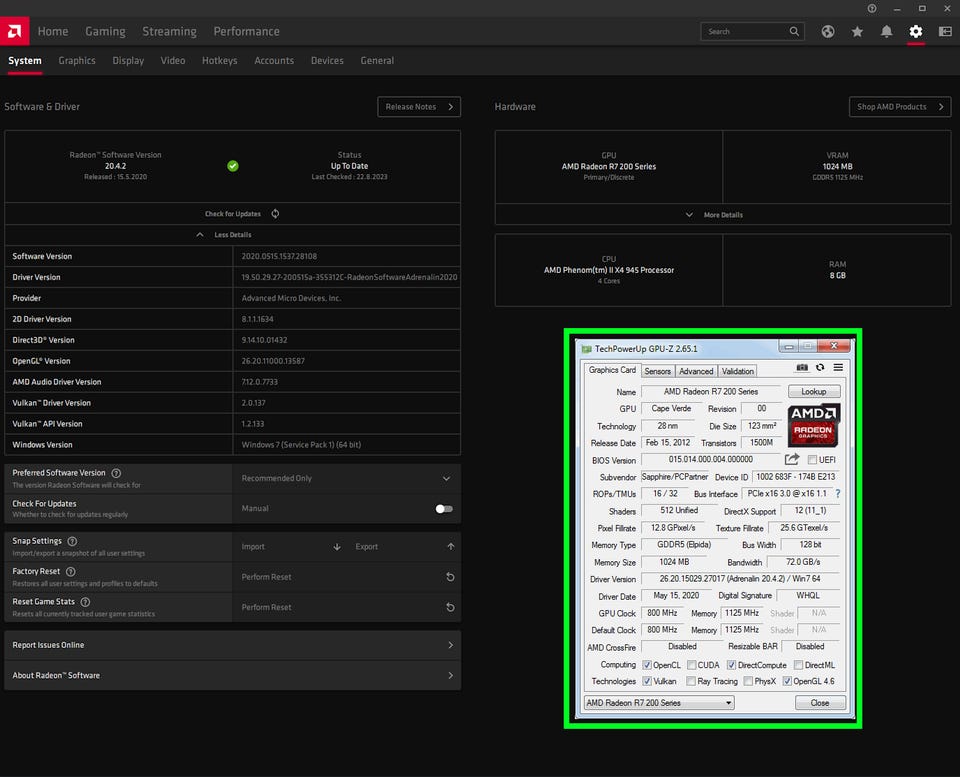Click the Import down arrow icon
This screenshot has height=777, width=960.
(x=337, y=547)
